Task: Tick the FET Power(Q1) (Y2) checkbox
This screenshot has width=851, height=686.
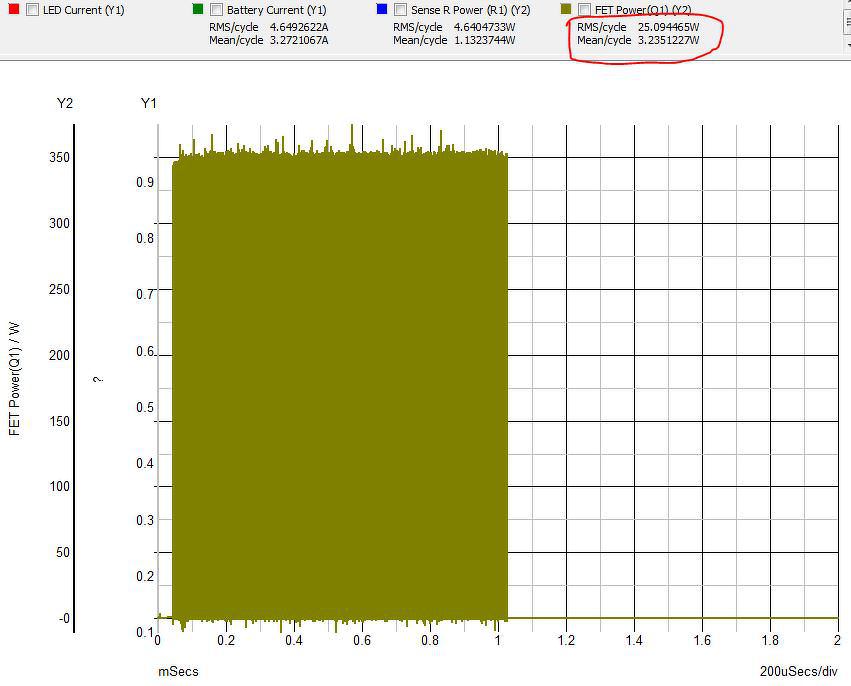Action: [585, 10]
